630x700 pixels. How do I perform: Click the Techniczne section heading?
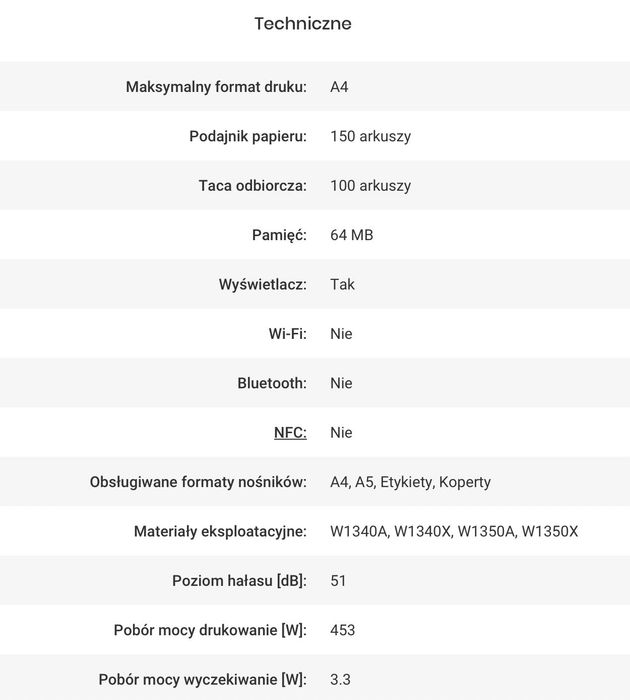coord(303,24)
